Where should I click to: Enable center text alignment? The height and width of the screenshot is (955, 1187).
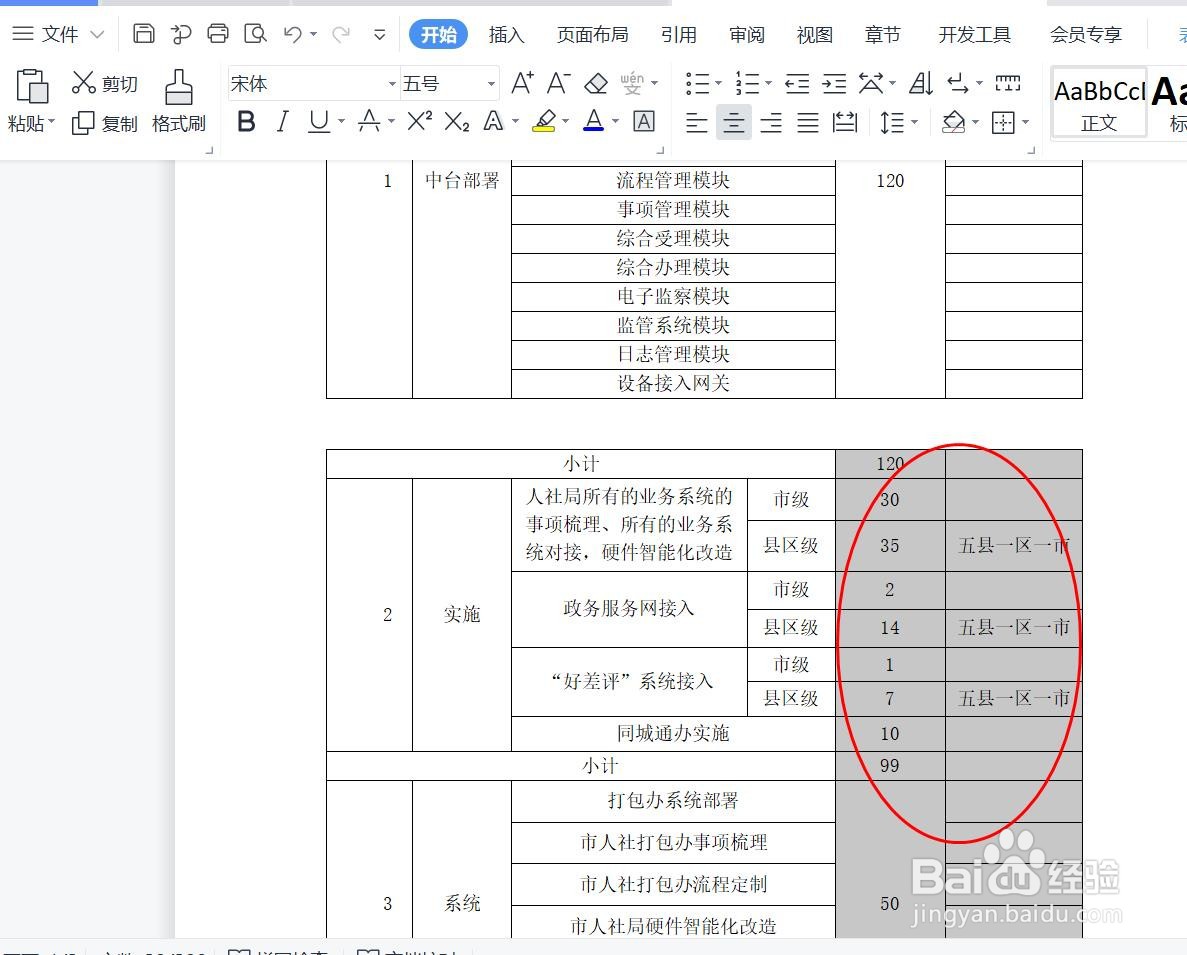pos(733,122)
